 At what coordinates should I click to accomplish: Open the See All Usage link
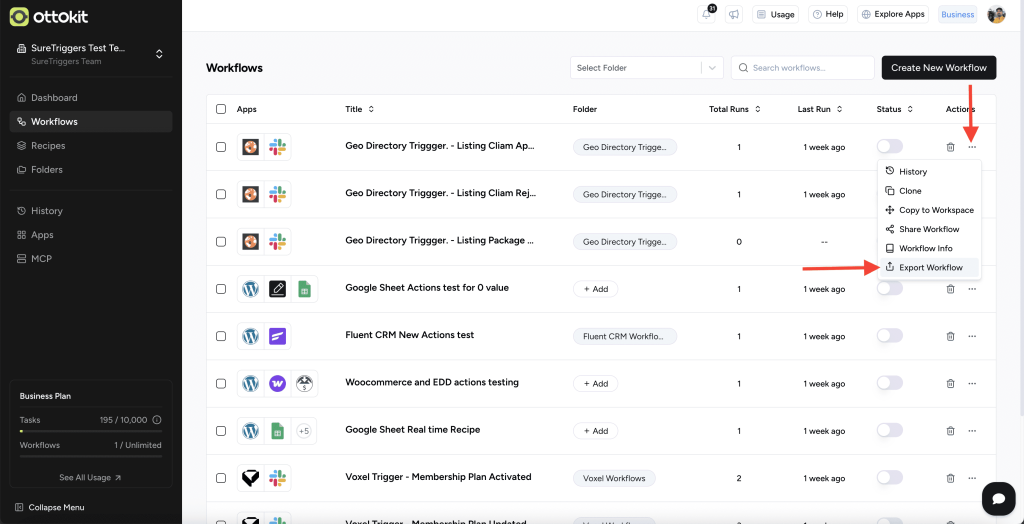(90, 478)
